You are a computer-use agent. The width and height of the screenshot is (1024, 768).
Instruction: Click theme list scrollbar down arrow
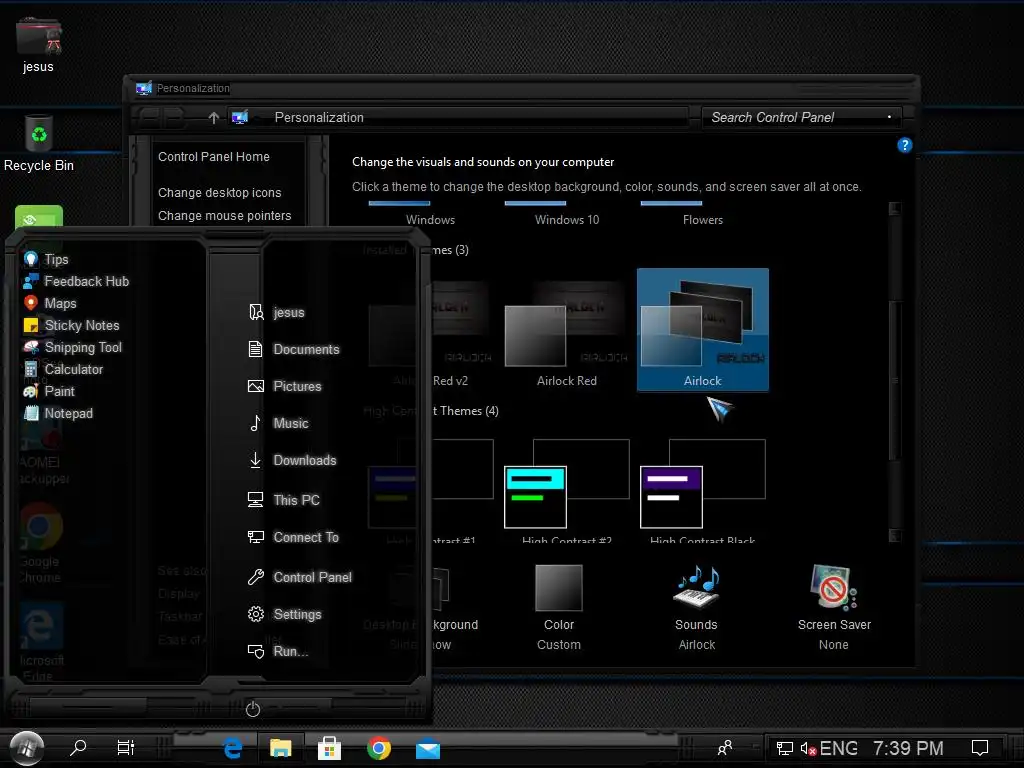(x=895, y=536)
